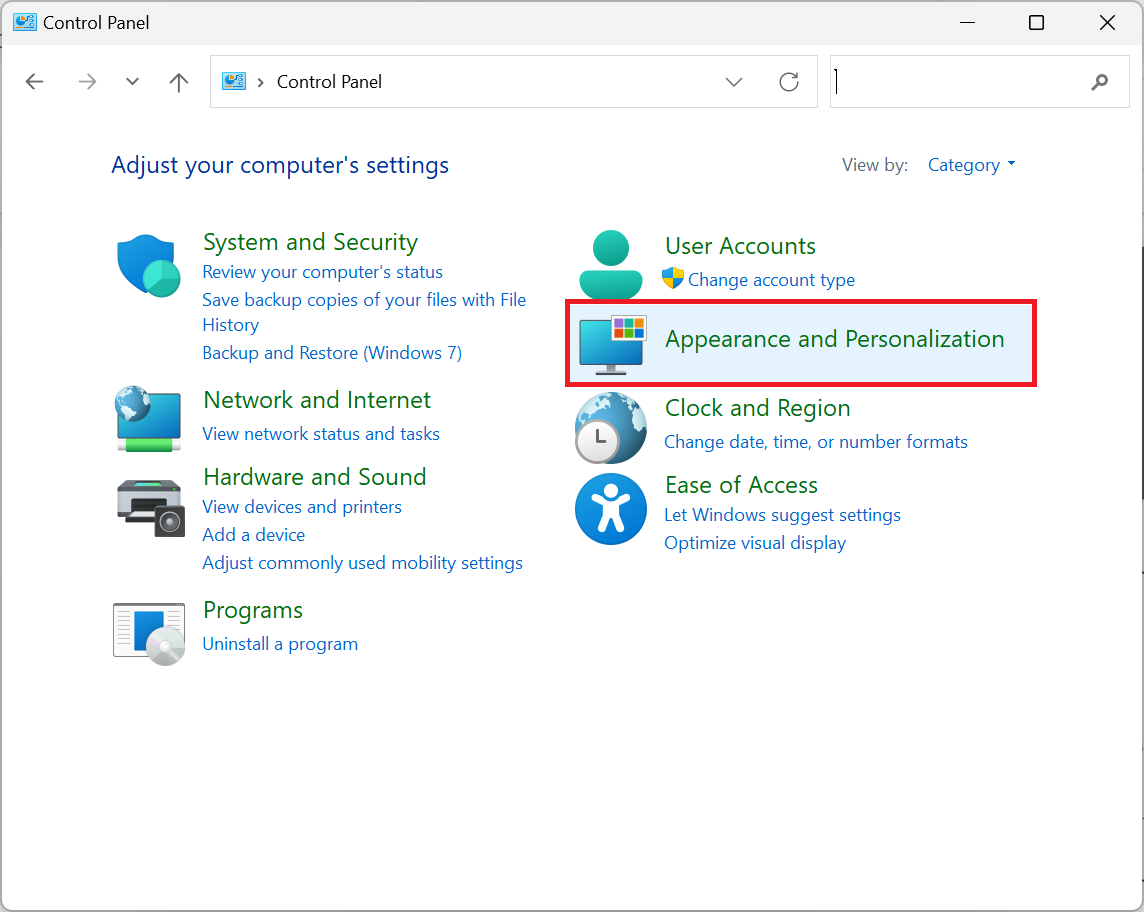Viewport: 1144px width, 912px height.
Task: Close the Control Panel window
Action: pos(1107,23)
